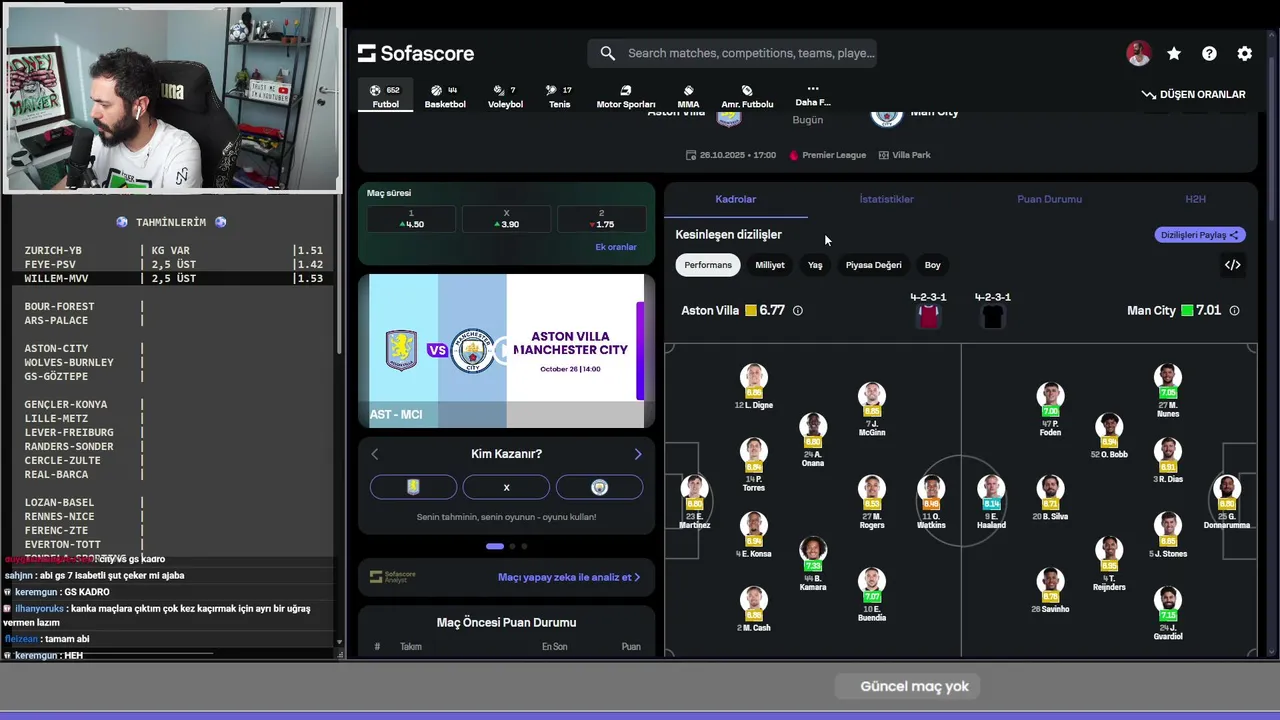1280x720 pixels.
Task: Open player R. Dias on the pitch
Action: coord(1168,462)
